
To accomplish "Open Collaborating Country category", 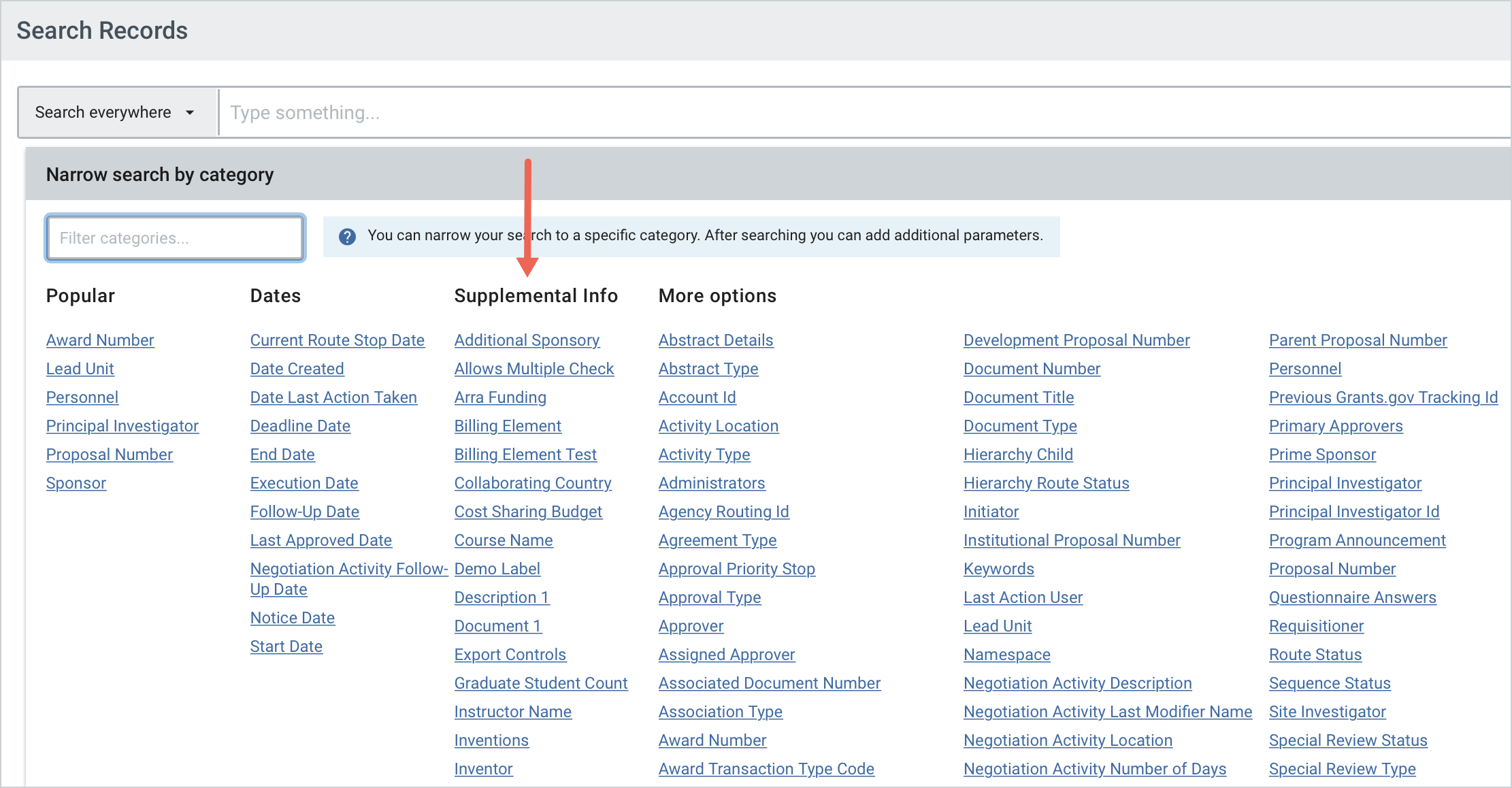I will click(x=533, y=483).
